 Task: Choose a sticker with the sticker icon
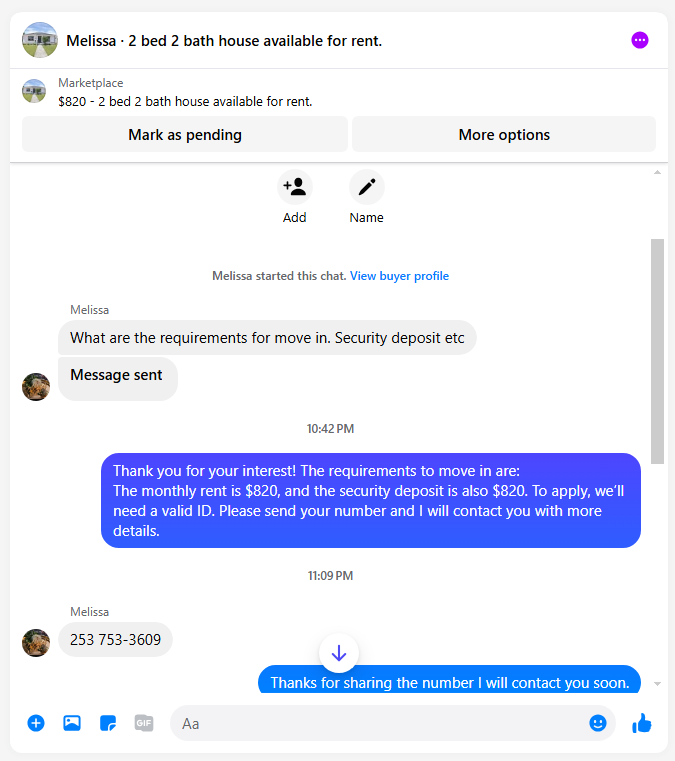click(108, 723)
